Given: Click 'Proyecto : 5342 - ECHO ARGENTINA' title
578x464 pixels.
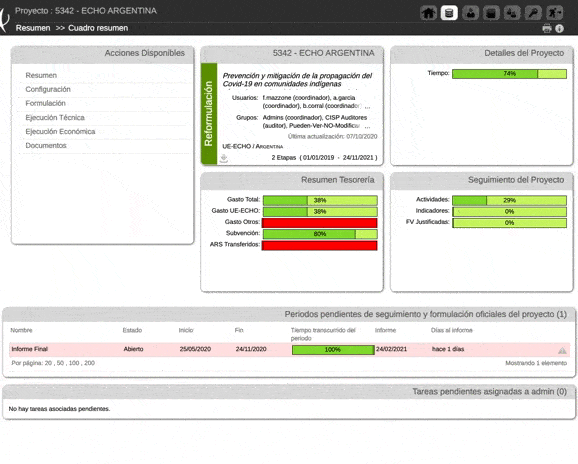Looking at the screenshot, I should (x=86, y=11).
